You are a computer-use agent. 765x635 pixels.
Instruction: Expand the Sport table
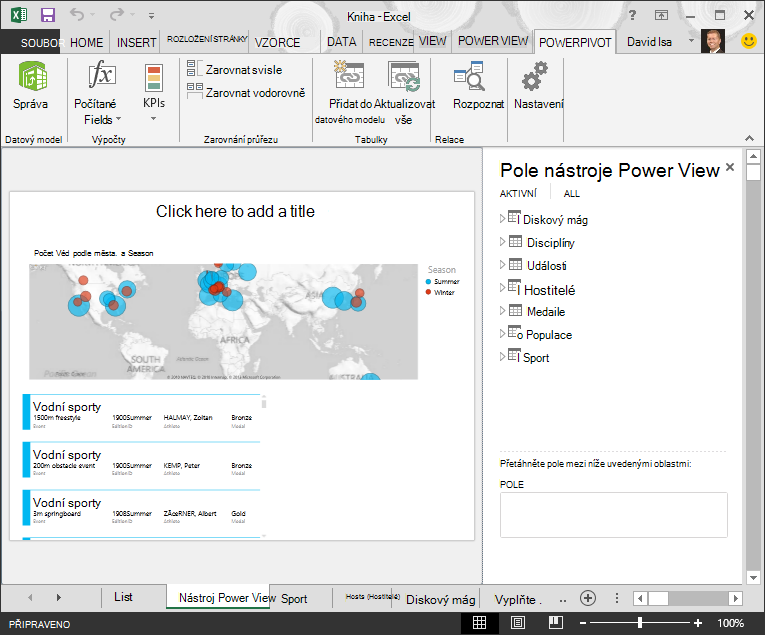[503, 357]
